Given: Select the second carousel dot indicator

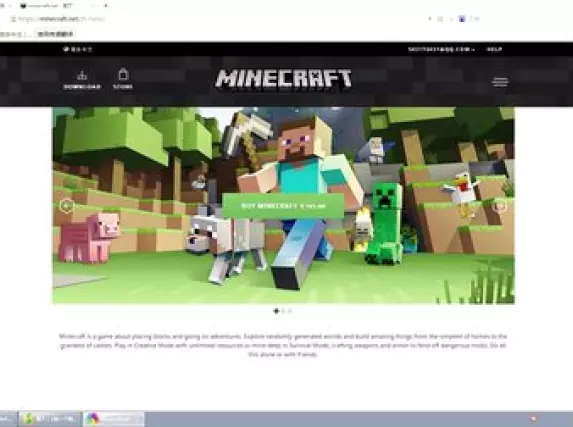Looking at the screenshot, I should [283, 311].
